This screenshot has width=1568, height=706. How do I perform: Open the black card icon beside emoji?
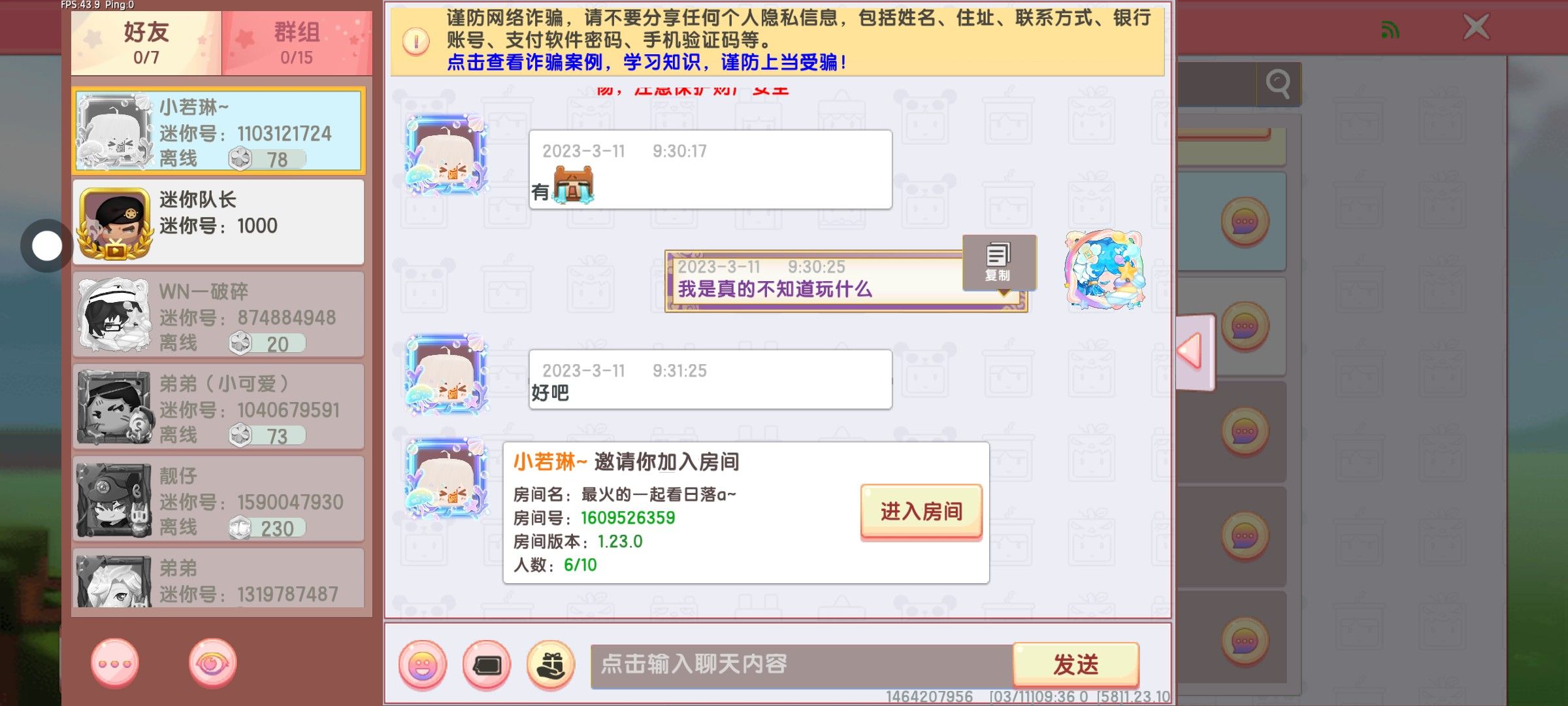point(487,665)
